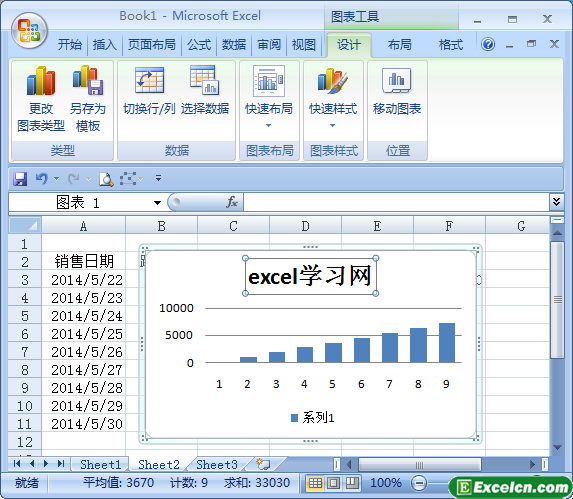Expand the undo history dropdown arrow
573x499 pixels.
pyautogui.click(x=56, y=179)
